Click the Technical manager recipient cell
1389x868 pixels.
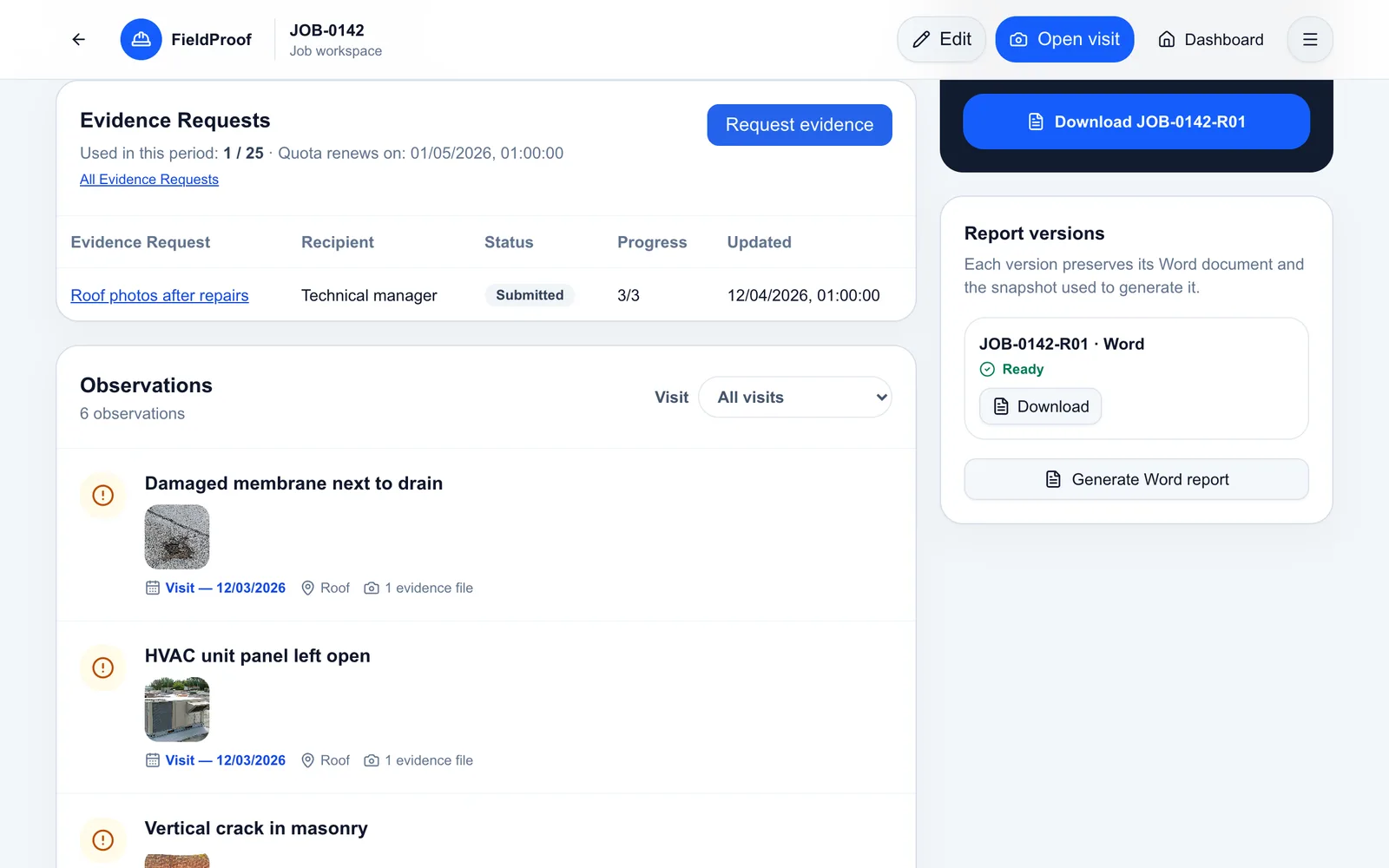369,295
